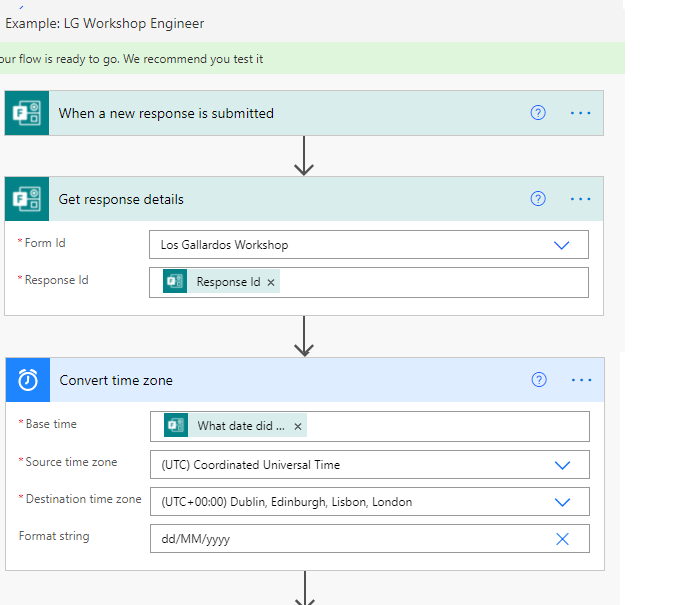Viewport: 682px width, 605px height.
Task: Open help for Convert time zone step
Action: tap(539, 380)
